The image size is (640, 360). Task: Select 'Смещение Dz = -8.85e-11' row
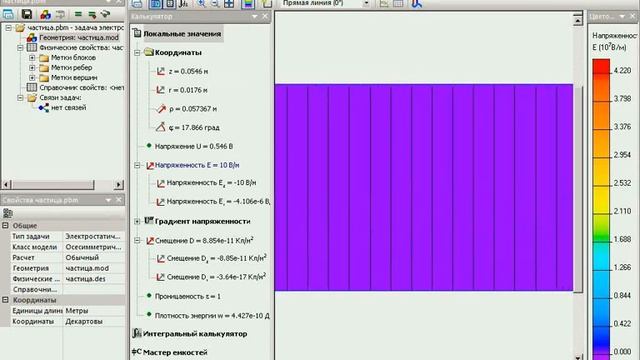pyautogui.click(x=217, y=258)
